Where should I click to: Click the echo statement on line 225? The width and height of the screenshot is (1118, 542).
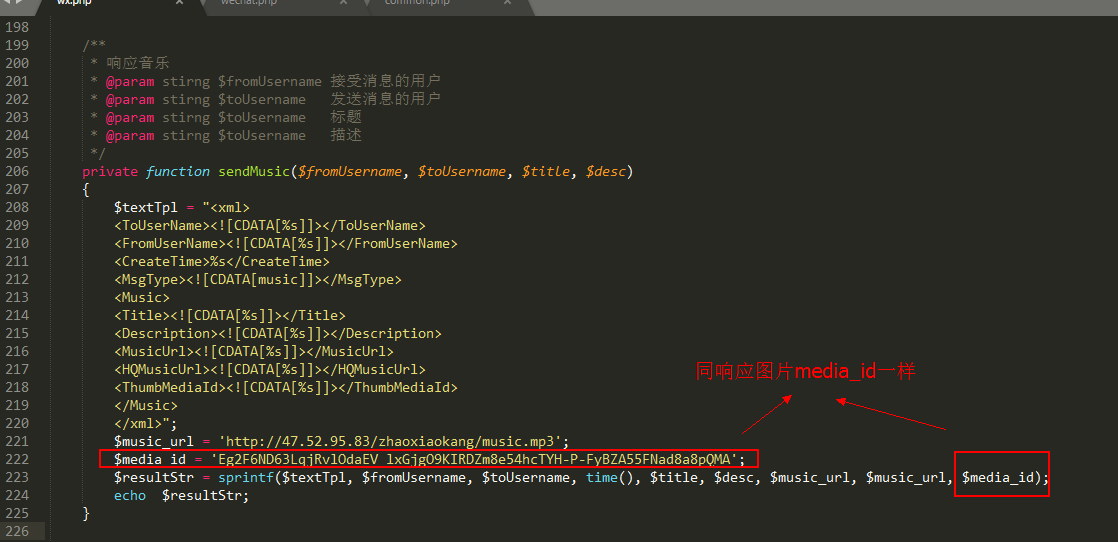[129, 496]
